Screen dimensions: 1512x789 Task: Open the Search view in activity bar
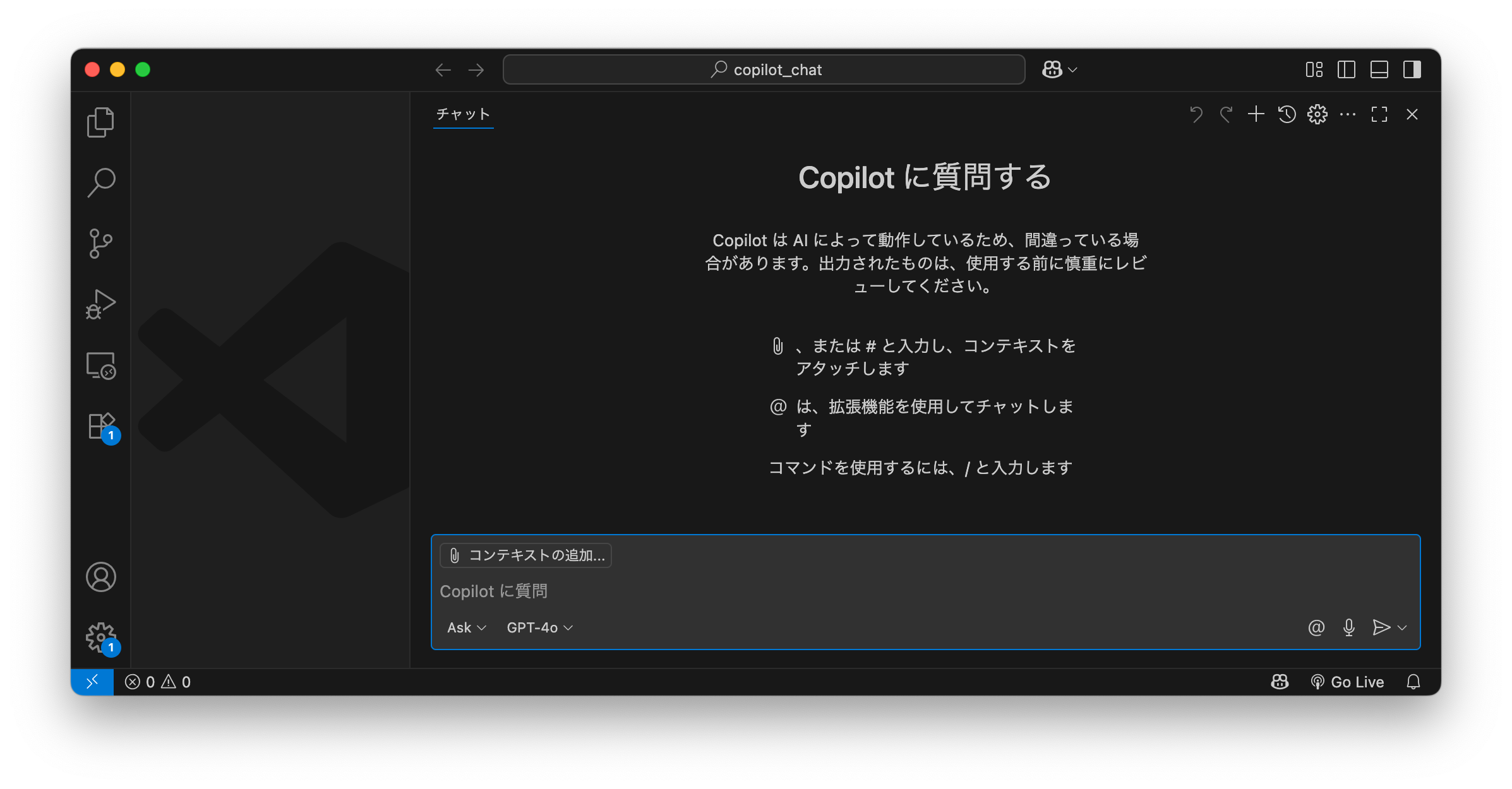click(x=100, y=183)
